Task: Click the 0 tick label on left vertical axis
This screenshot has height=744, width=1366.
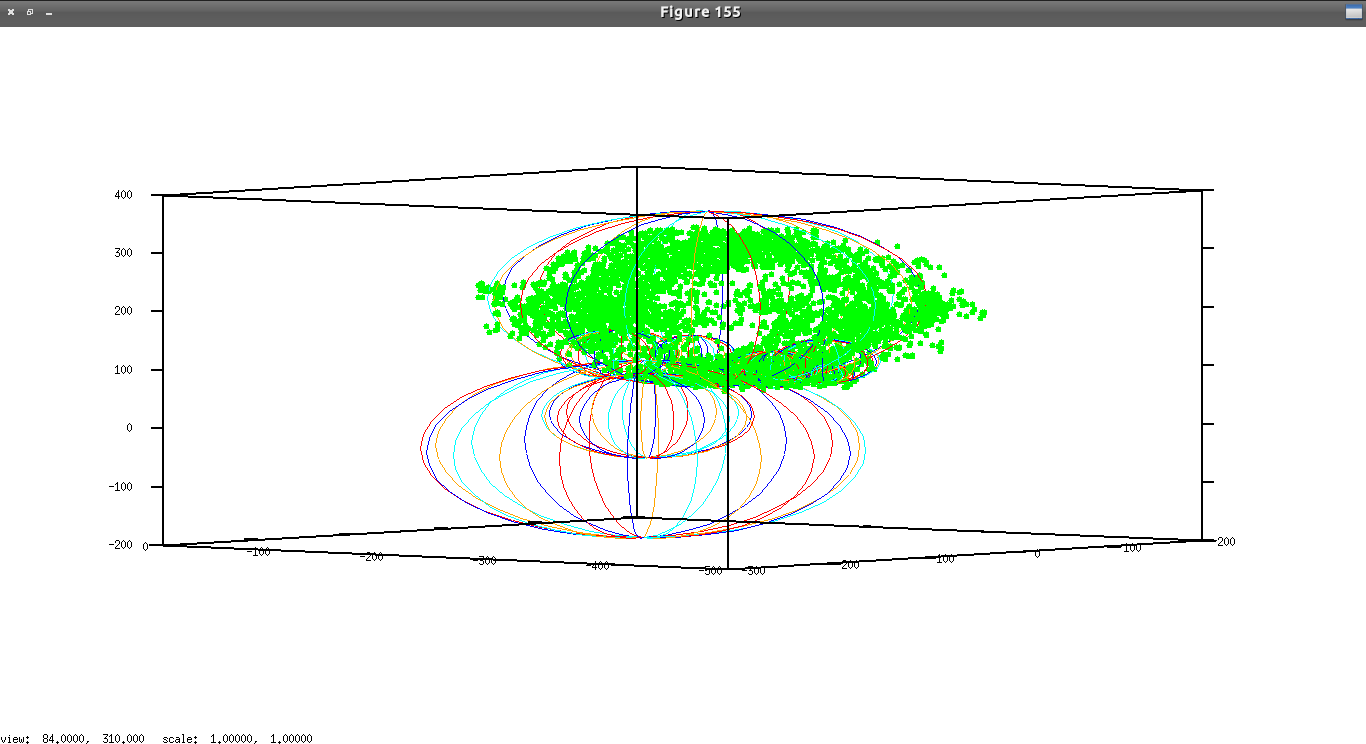Action: (129, 428)
